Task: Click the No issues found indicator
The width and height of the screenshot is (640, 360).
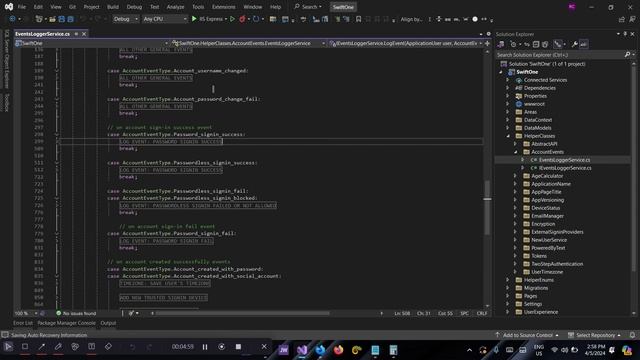Action: click(76, 313)
